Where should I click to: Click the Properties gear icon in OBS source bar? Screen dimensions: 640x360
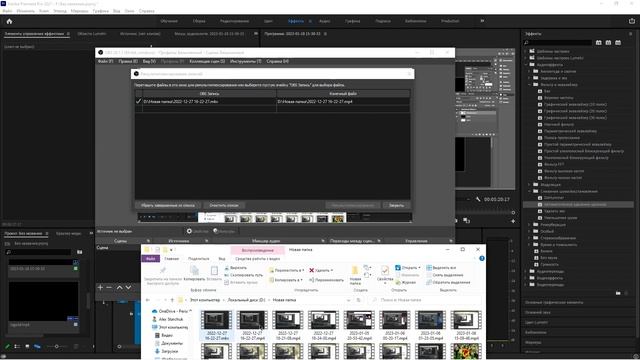(189, 231)
